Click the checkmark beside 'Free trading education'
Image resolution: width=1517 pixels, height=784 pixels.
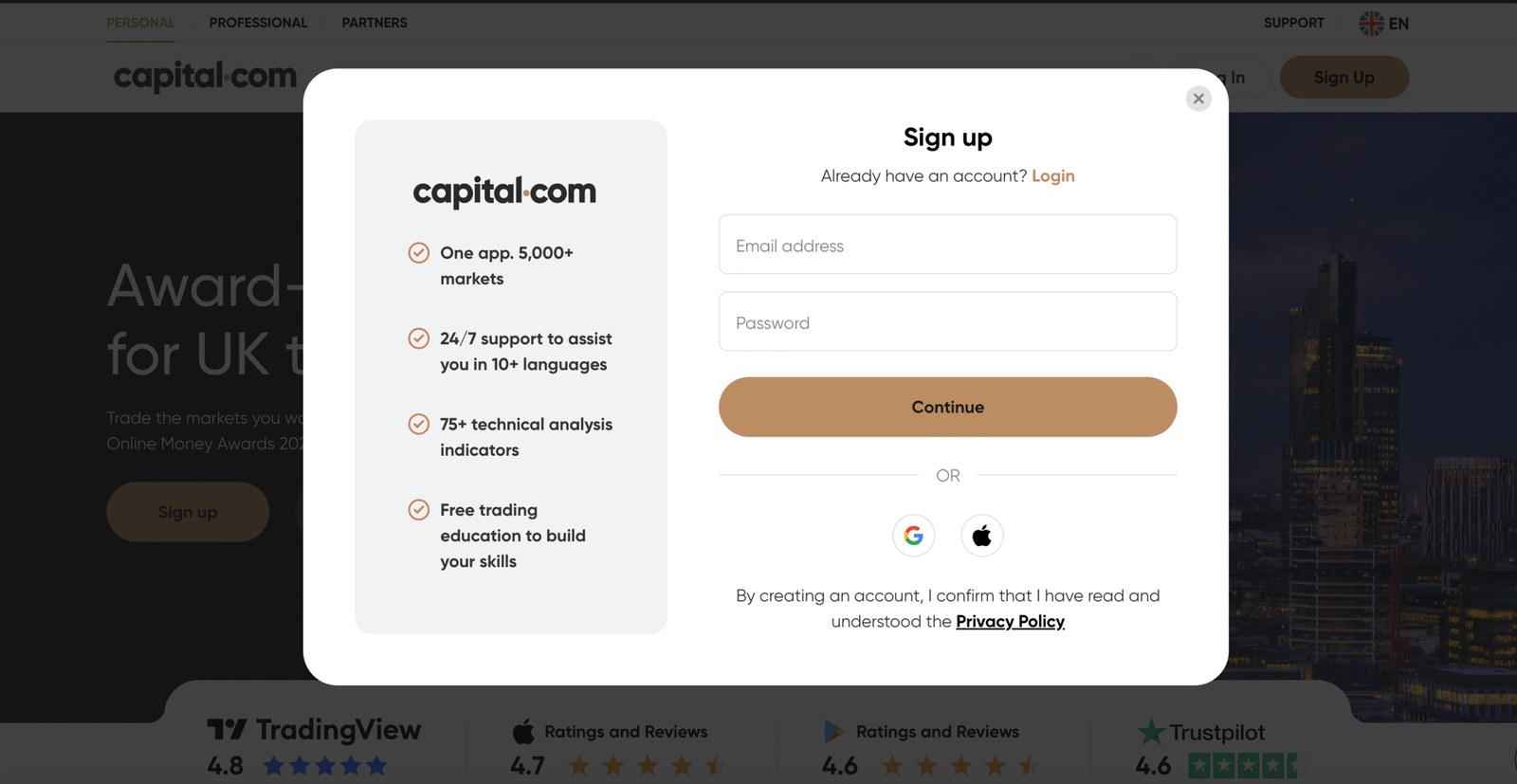click(x=419, y=509)
